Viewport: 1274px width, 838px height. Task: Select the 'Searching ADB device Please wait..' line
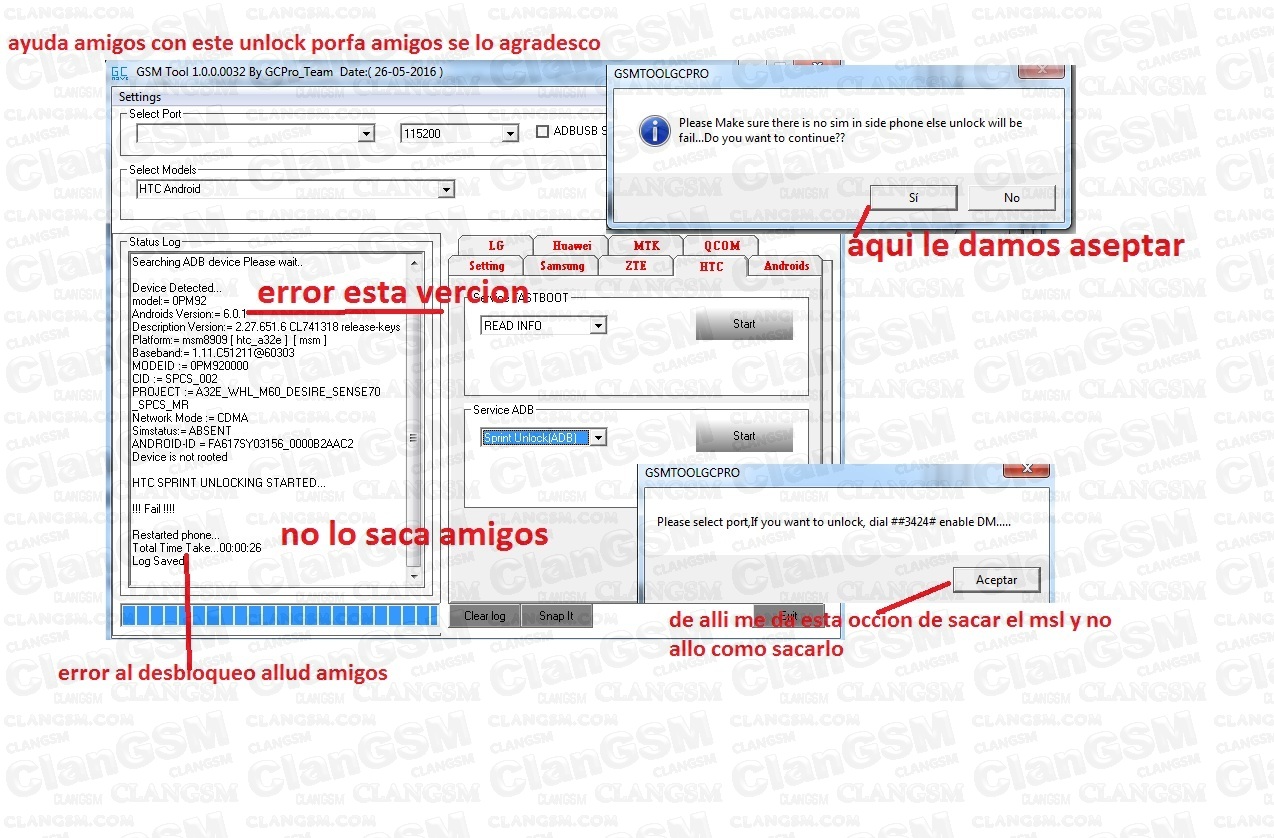[x=217, y=262]
